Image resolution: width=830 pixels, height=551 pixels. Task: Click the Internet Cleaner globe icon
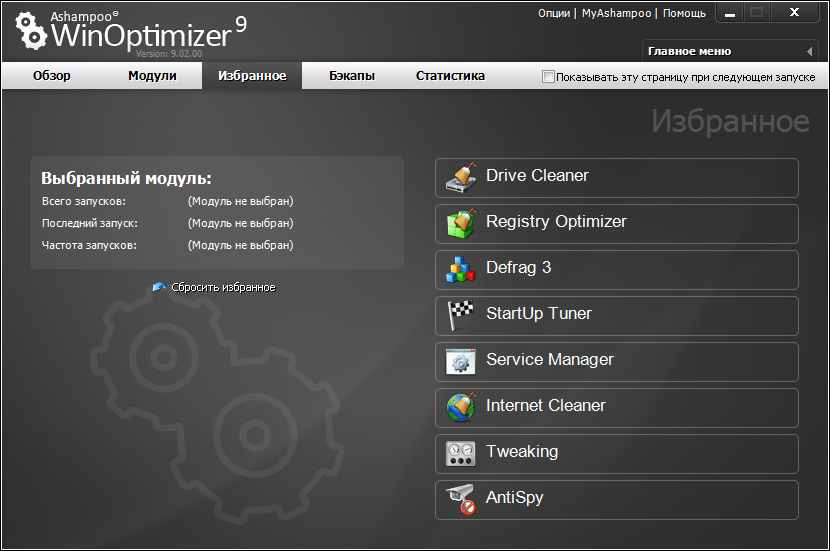point(460,408)
